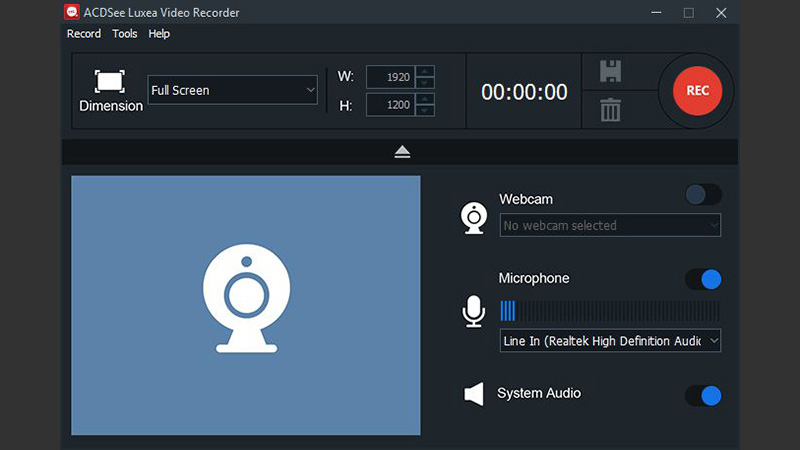Viewport: 800px width, 450px height.
Task: Collapse the panel using the up arrow
Action: click(x=402, y=152)
